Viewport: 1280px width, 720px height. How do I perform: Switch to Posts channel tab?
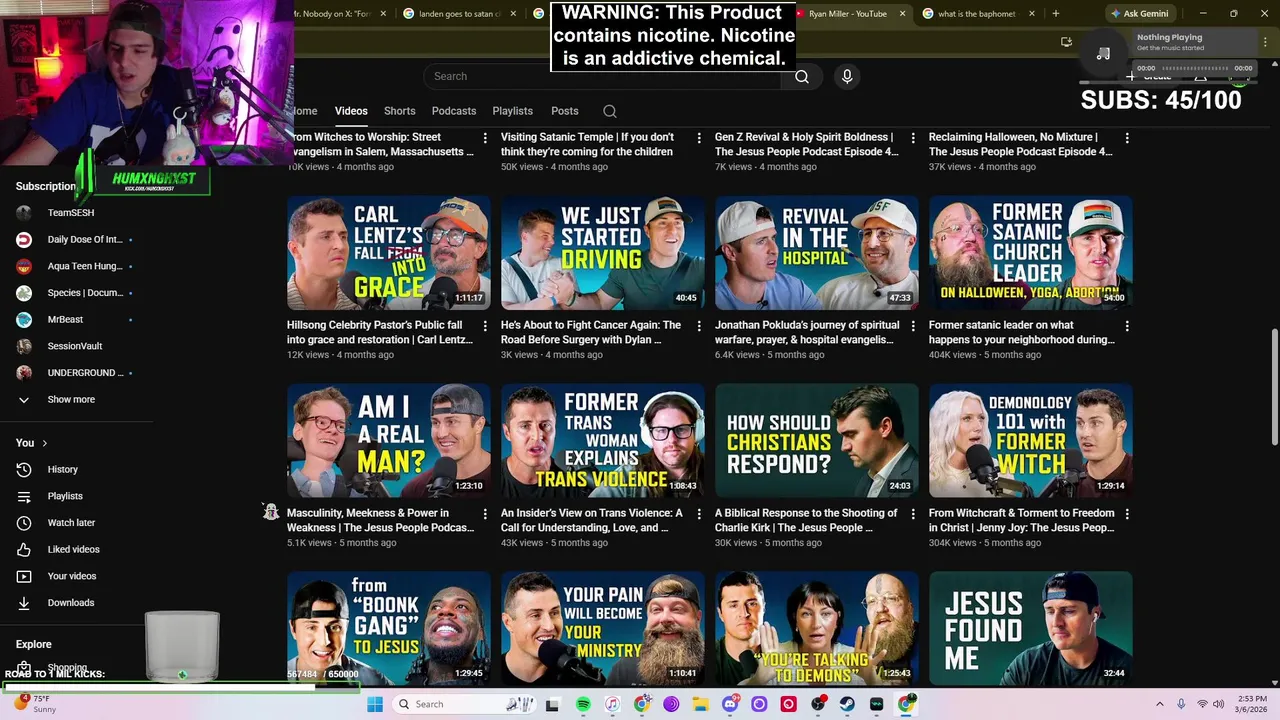click(565, 111)
